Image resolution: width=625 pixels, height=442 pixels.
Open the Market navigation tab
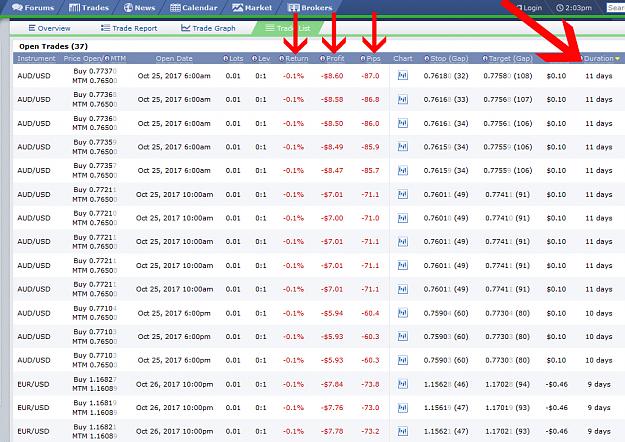point(252,8)
